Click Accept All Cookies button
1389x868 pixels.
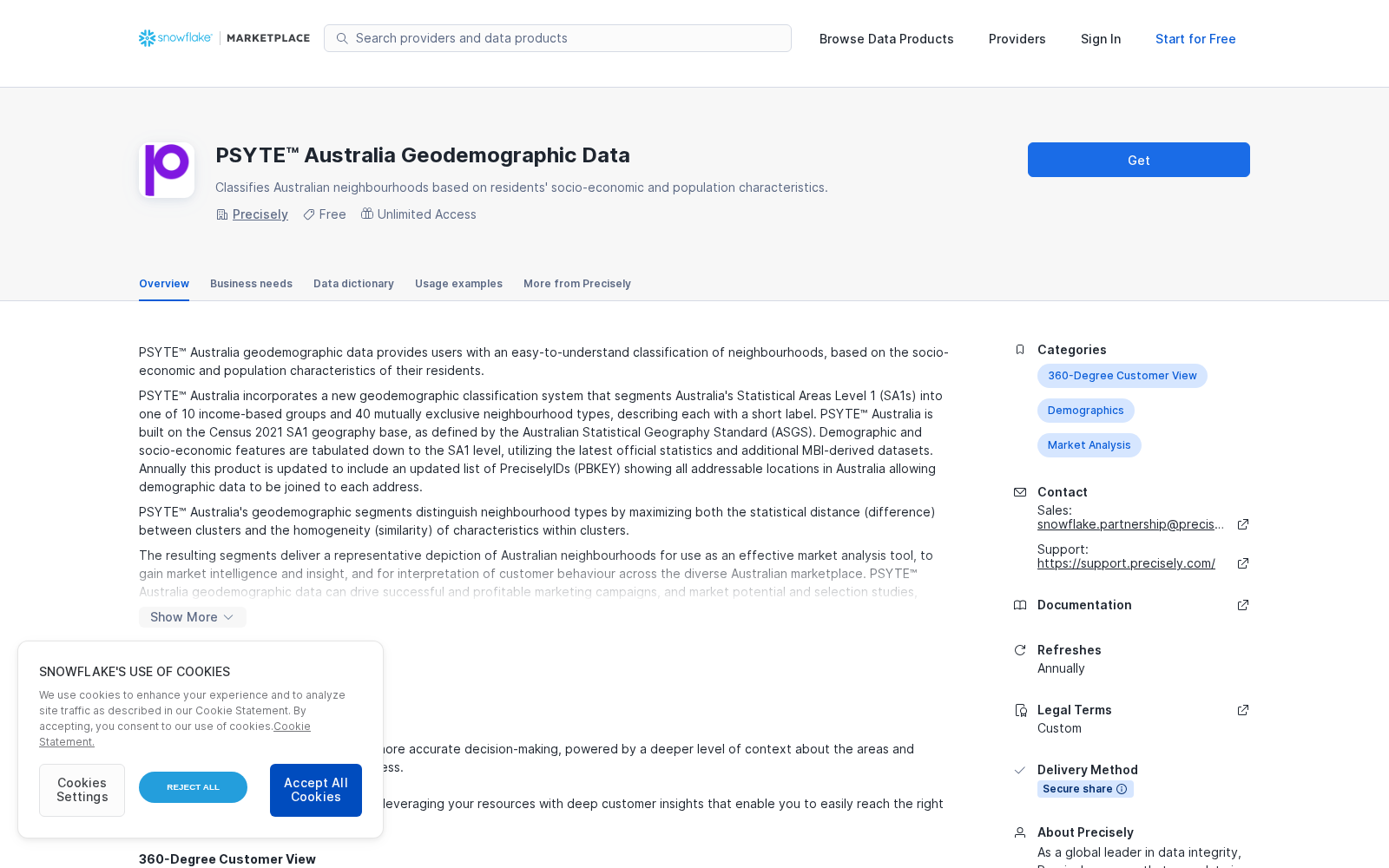tap(316, 790)
